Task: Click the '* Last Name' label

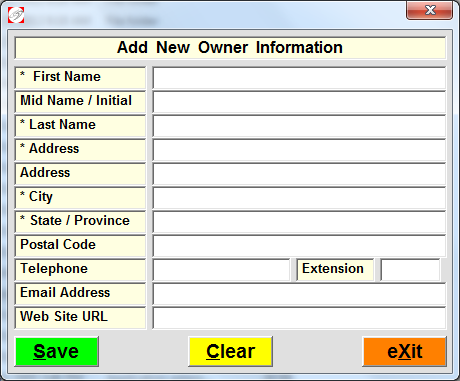Action: pyautogui.click(x=80, y=126)
